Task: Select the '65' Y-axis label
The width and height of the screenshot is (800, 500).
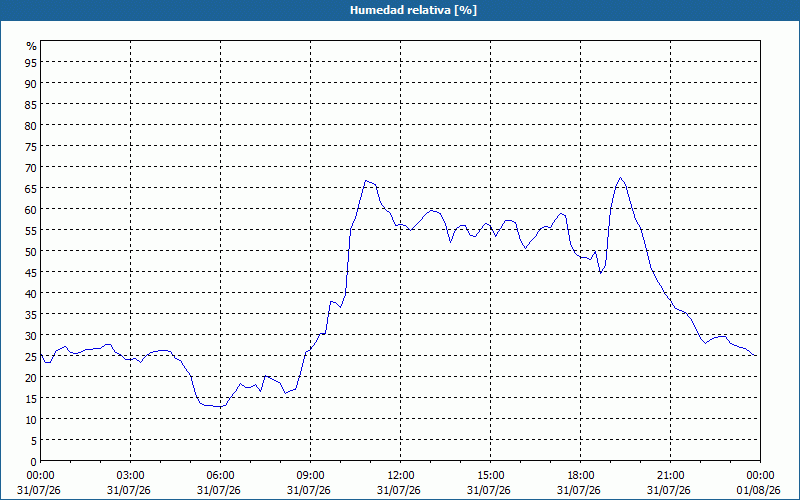Action: pyautogui.click(x=31, y=188)
